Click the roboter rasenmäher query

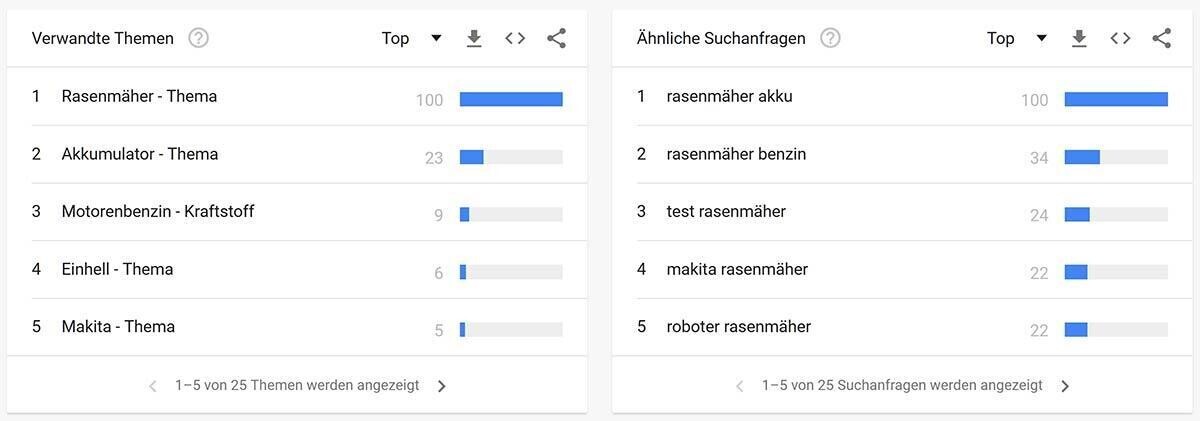(x=738, y=327)
